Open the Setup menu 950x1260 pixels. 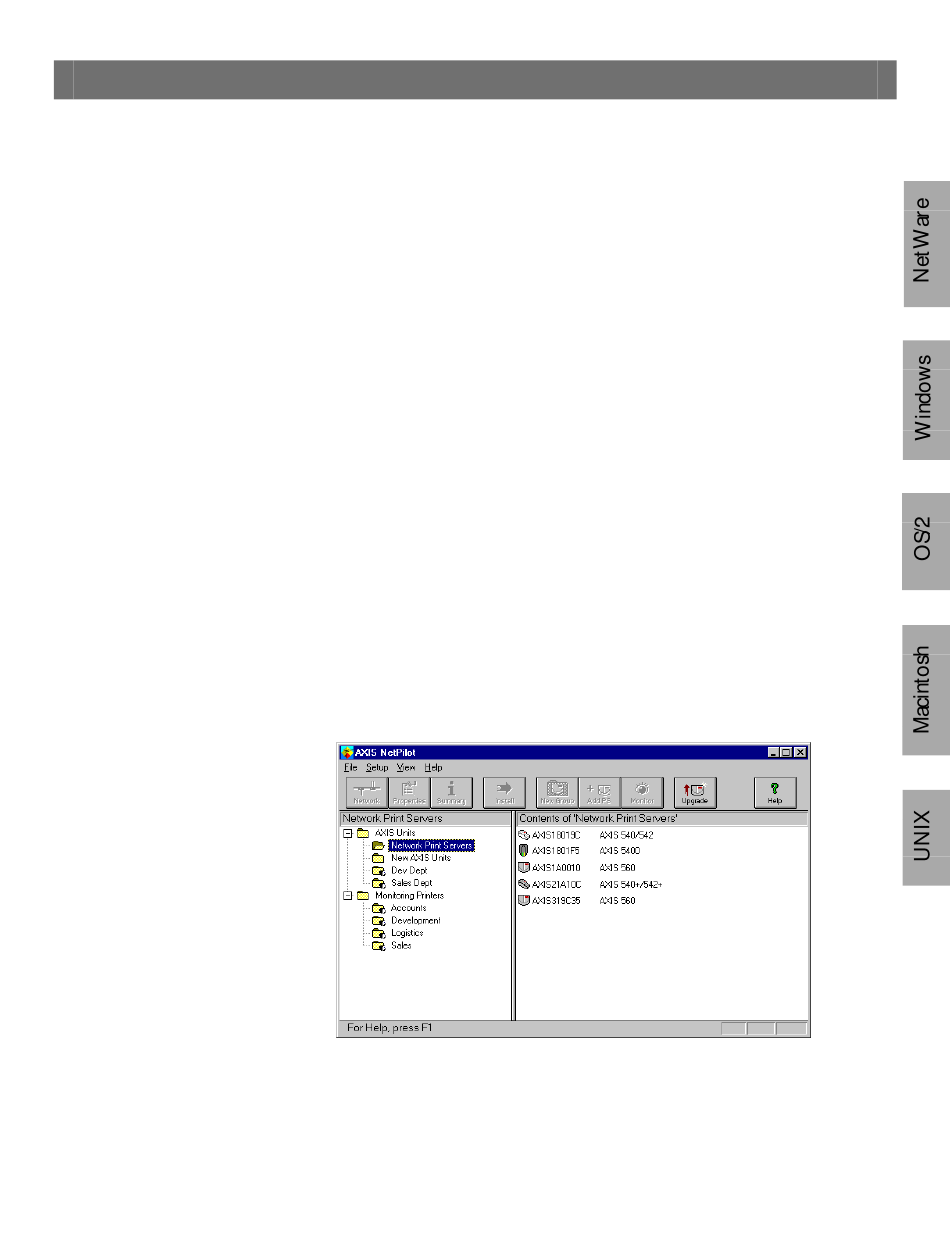(377, 768)
